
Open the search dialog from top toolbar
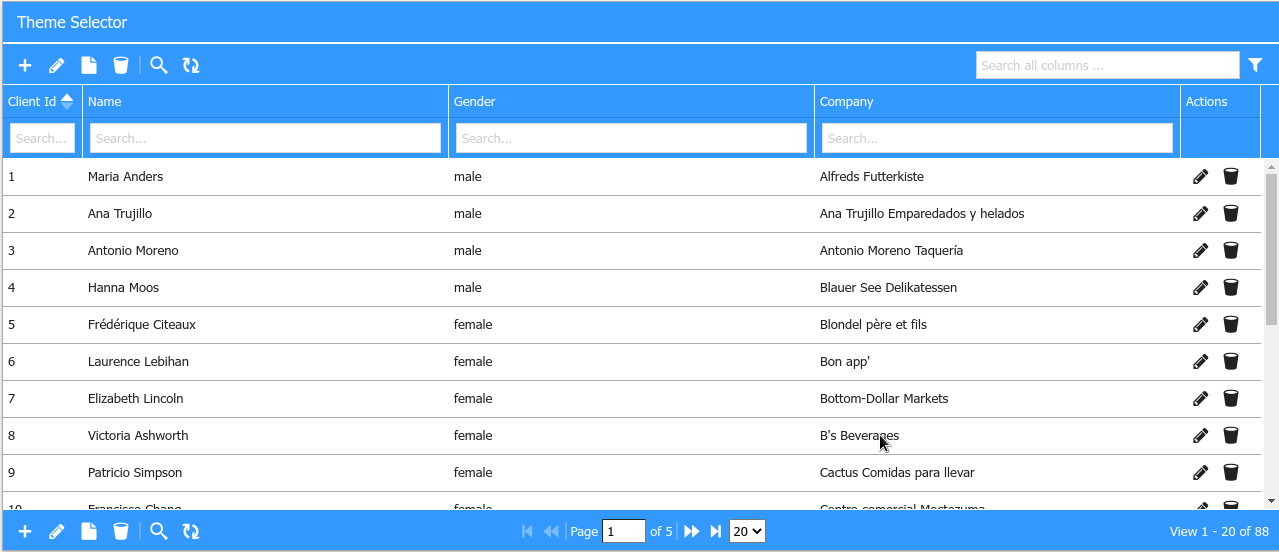pos(159,66)
